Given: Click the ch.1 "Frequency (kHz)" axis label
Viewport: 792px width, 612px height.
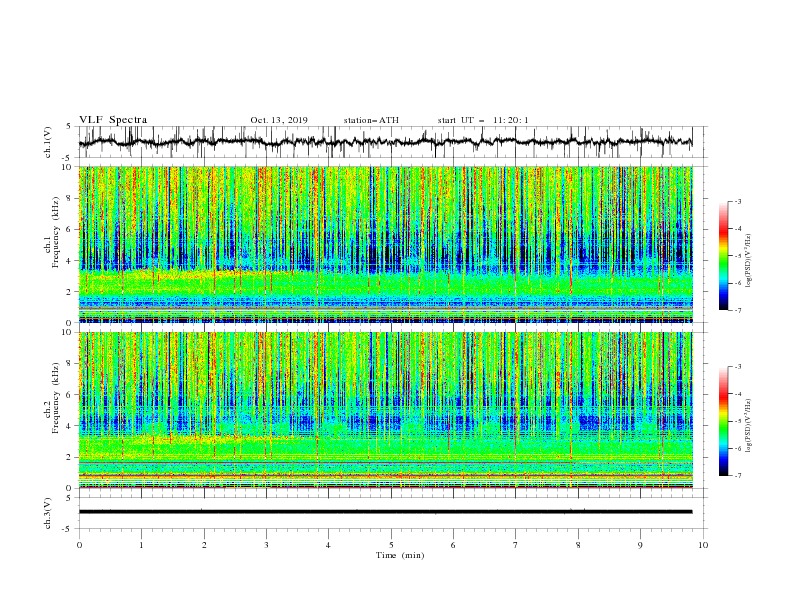Looking at the screenshot, I should [x=56, y=232].
